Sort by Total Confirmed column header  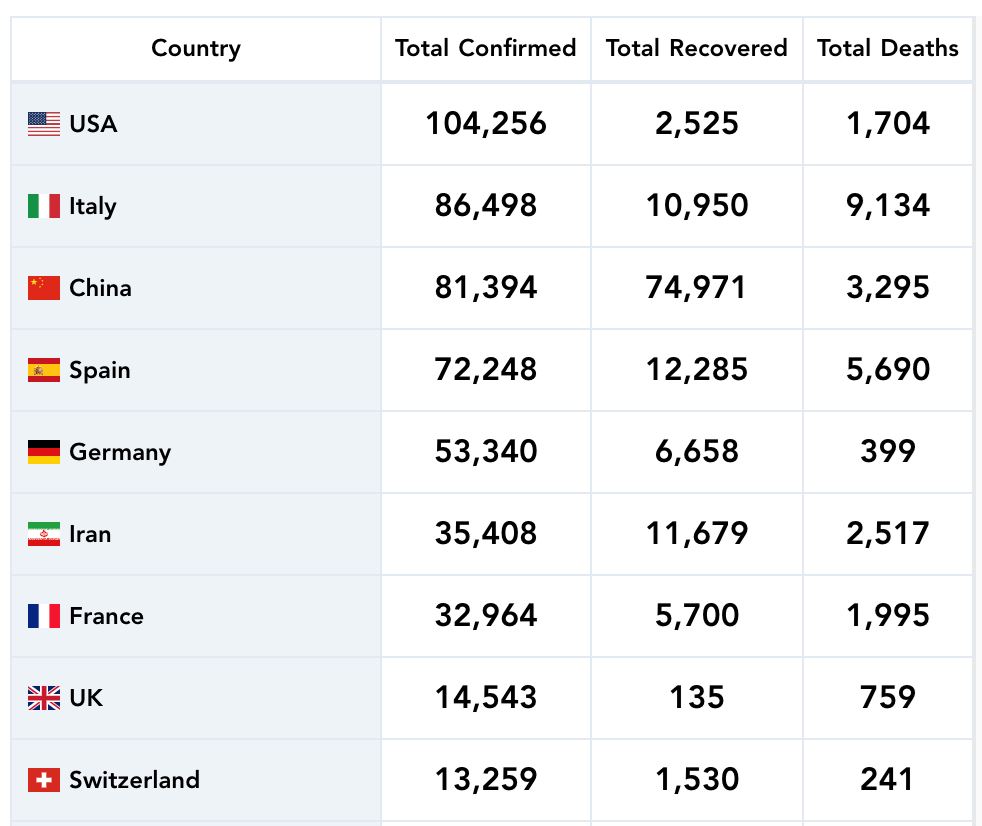(x=486, y=48)
